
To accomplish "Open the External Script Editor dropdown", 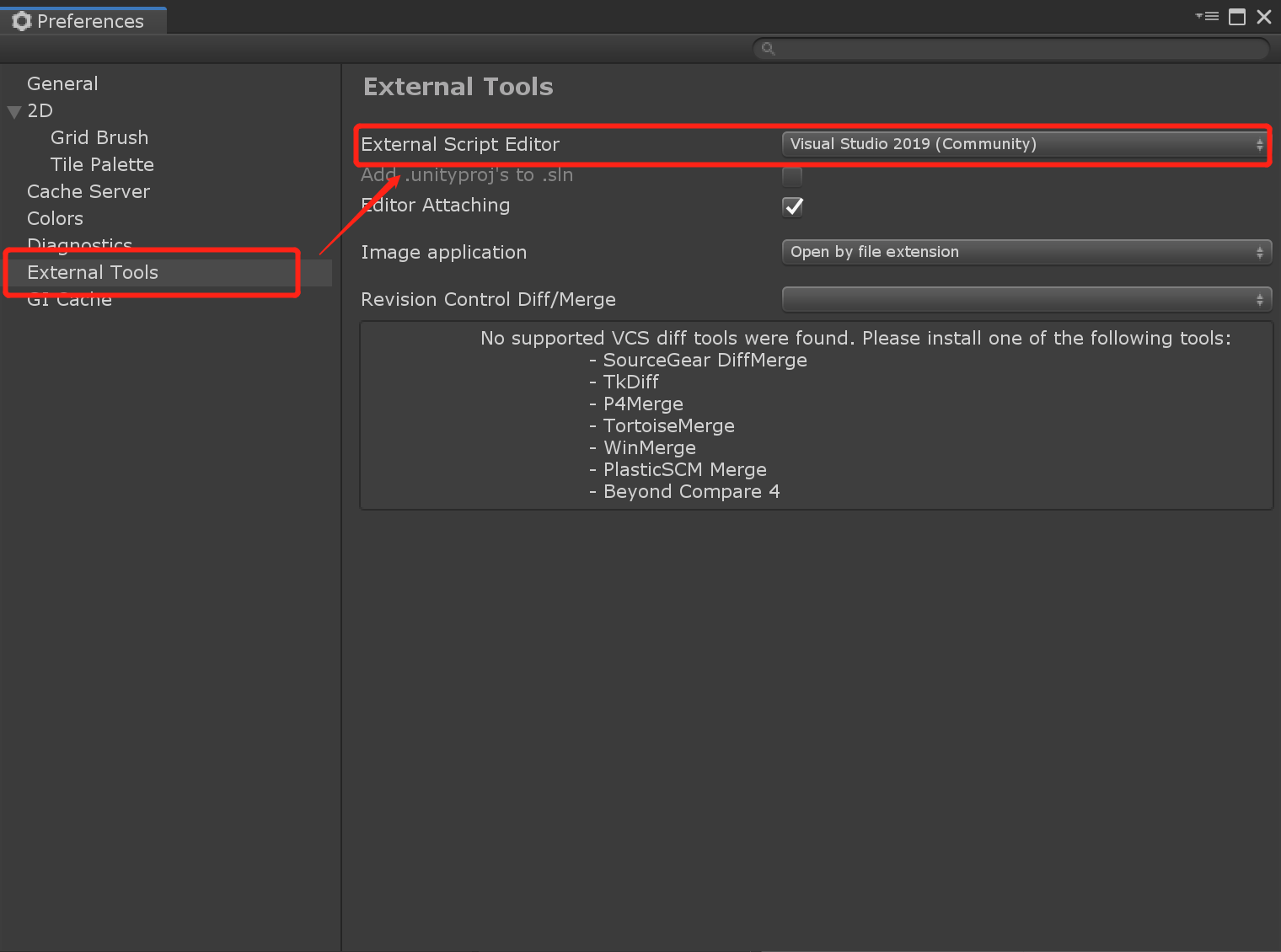I will pyautogui.click(x=1024, y=144).
